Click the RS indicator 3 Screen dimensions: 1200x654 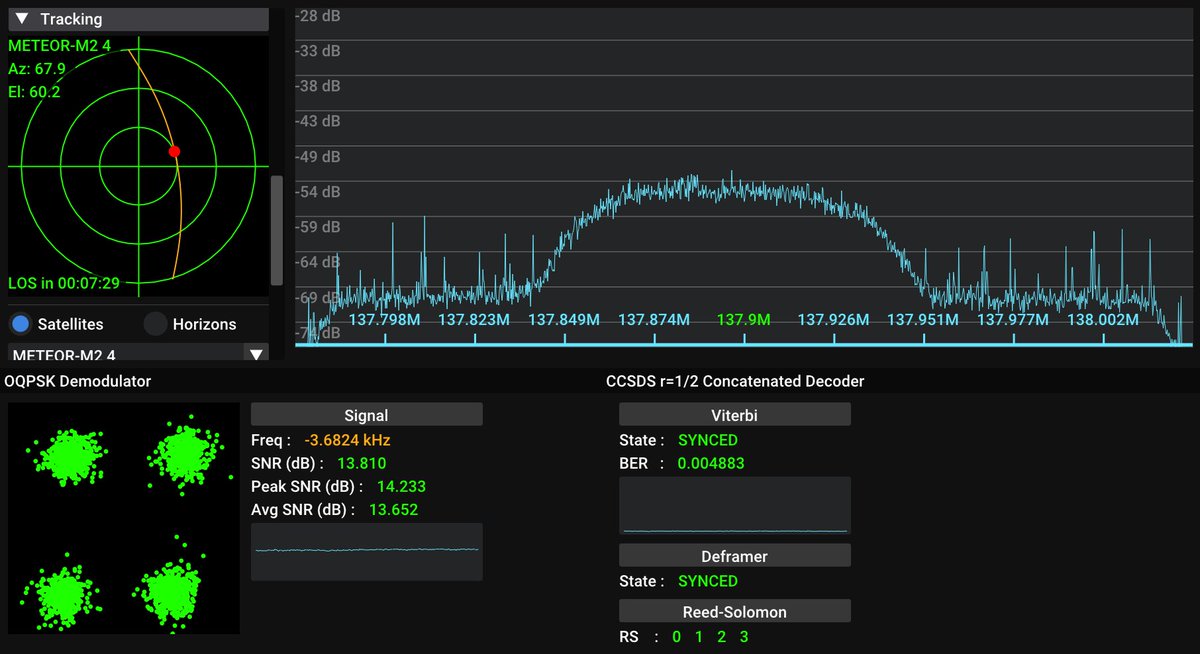(743, 636)
